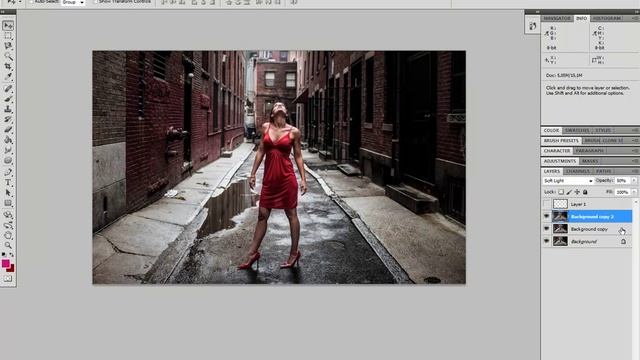The width and height of the screenshot is (640, 360).
Task: Select the Eraser tool
Action: (x=8, y=130)
